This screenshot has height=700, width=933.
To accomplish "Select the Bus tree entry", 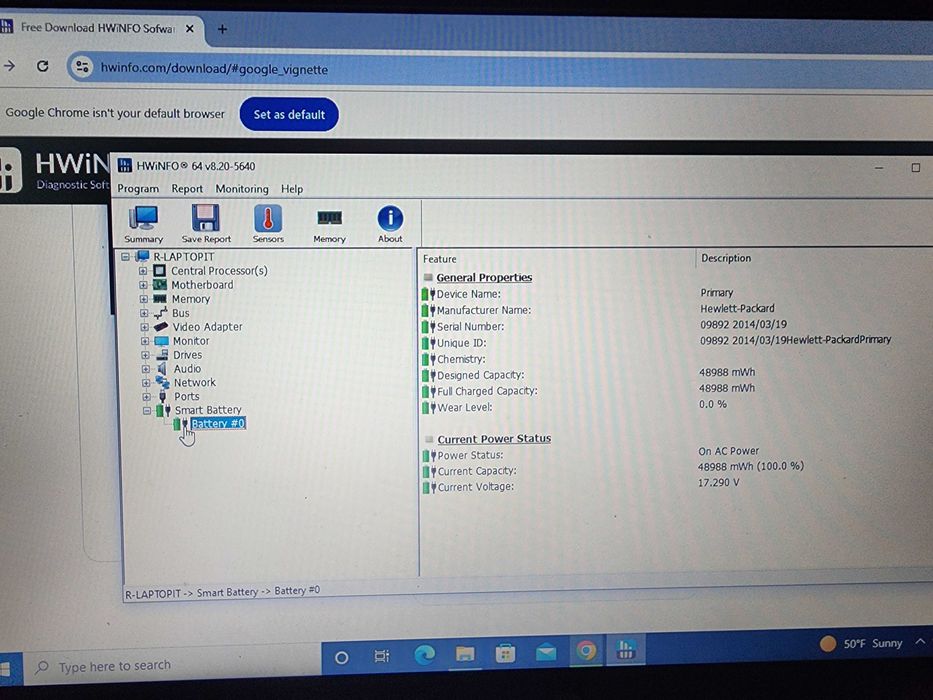I will (x=180, y=313).
